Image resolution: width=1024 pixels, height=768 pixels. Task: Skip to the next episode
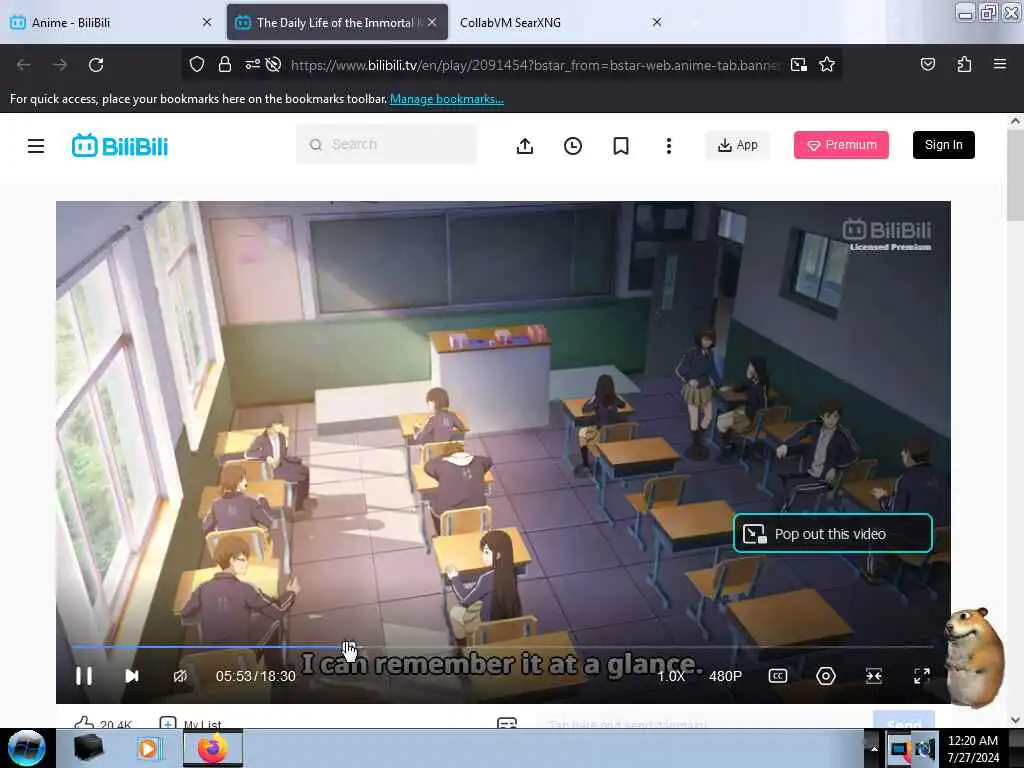click(x=132, y=676)
